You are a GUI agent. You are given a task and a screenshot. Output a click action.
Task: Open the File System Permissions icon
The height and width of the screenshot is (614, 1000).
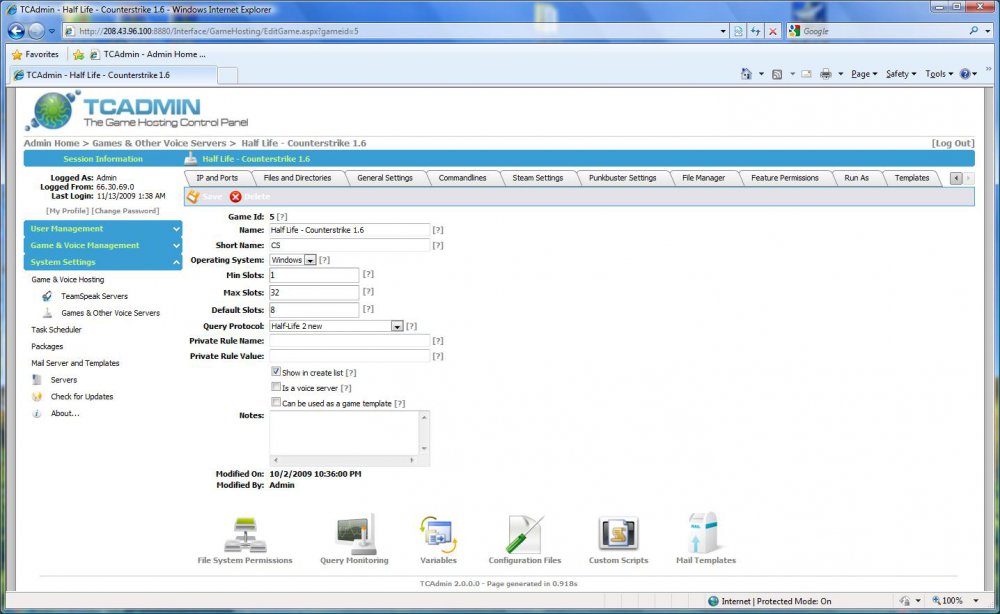tap(245, 534)
